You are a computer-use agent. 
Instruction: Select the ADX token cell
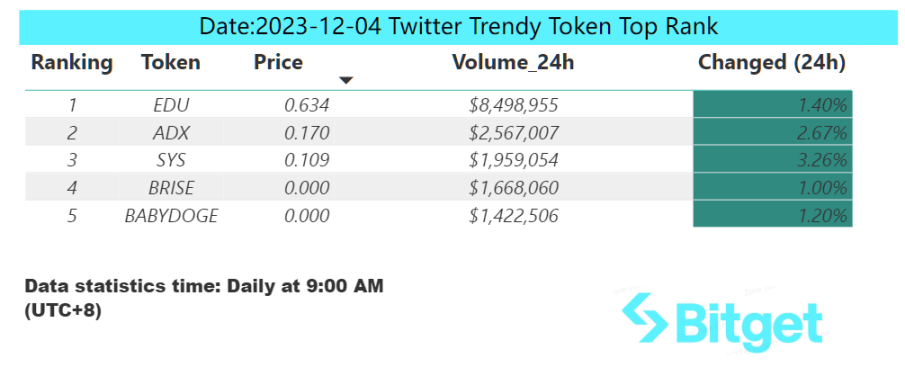171,133
